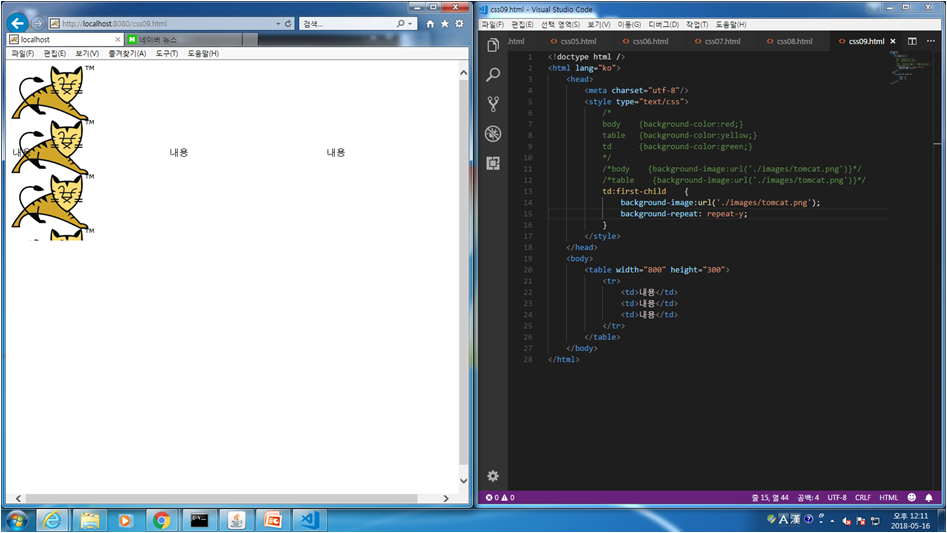The image size is (947, 533).
Task: Click the errors and warnings status indicator
Action: pyautogui.click(x=500, y=497)
